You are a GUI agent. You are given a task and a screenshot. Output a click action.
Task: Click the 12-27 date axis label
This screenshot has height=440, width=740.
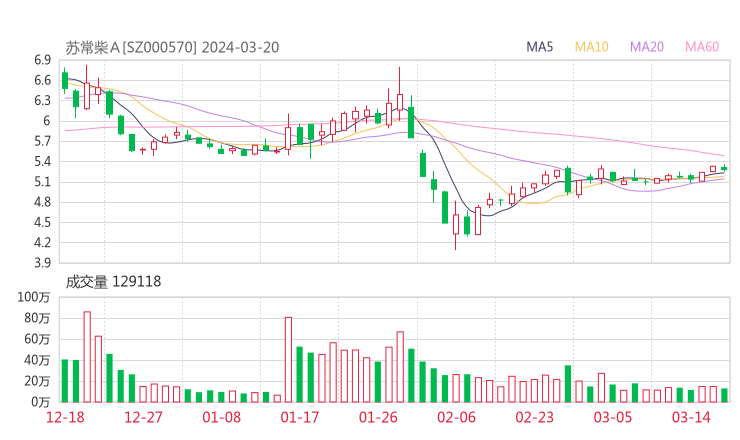[x=143, y=417]
